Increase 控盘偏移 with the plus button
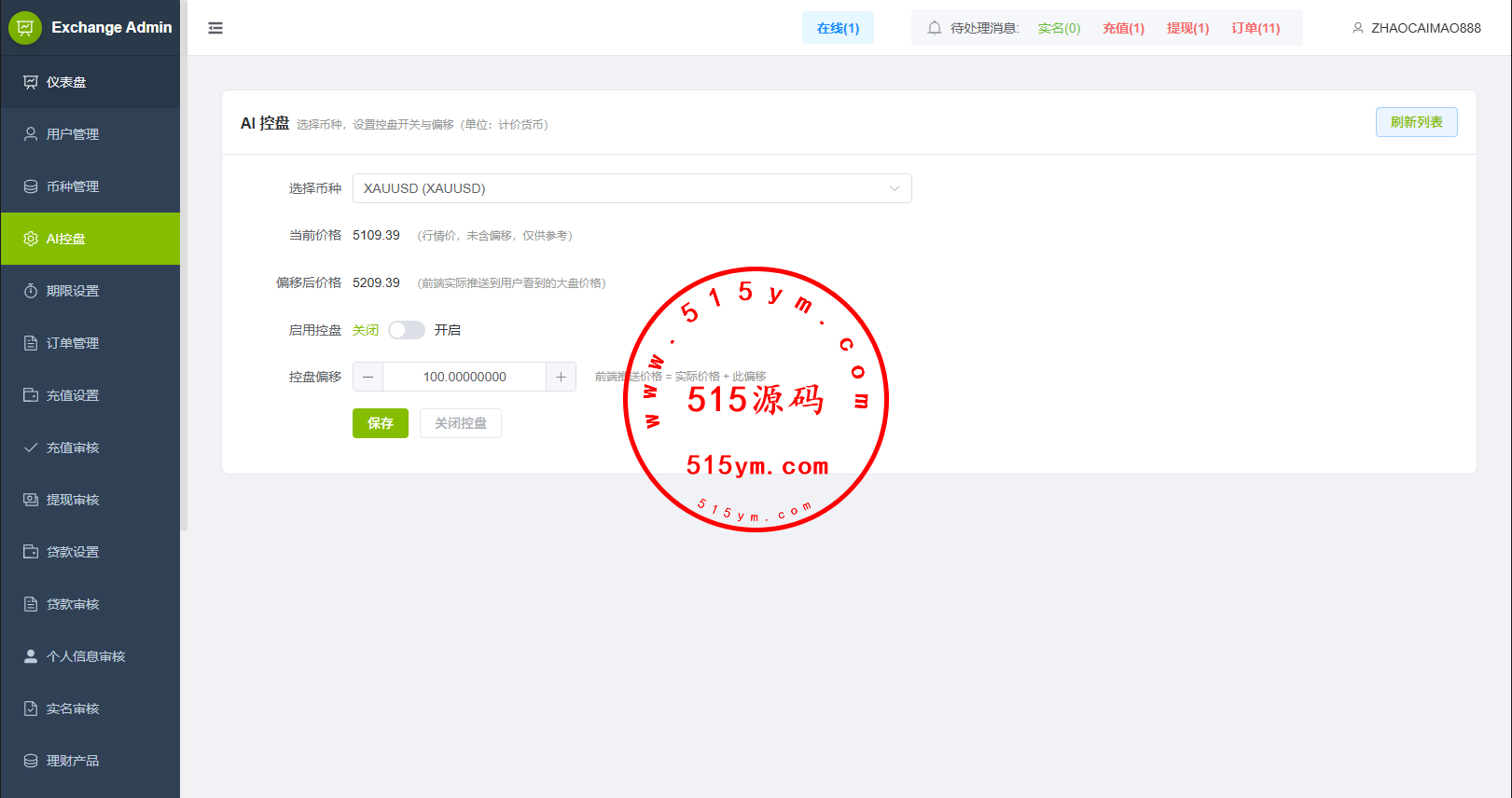The width and height of the screenshot is (1512, 798). pyautogui.click(x=561, y=377)
